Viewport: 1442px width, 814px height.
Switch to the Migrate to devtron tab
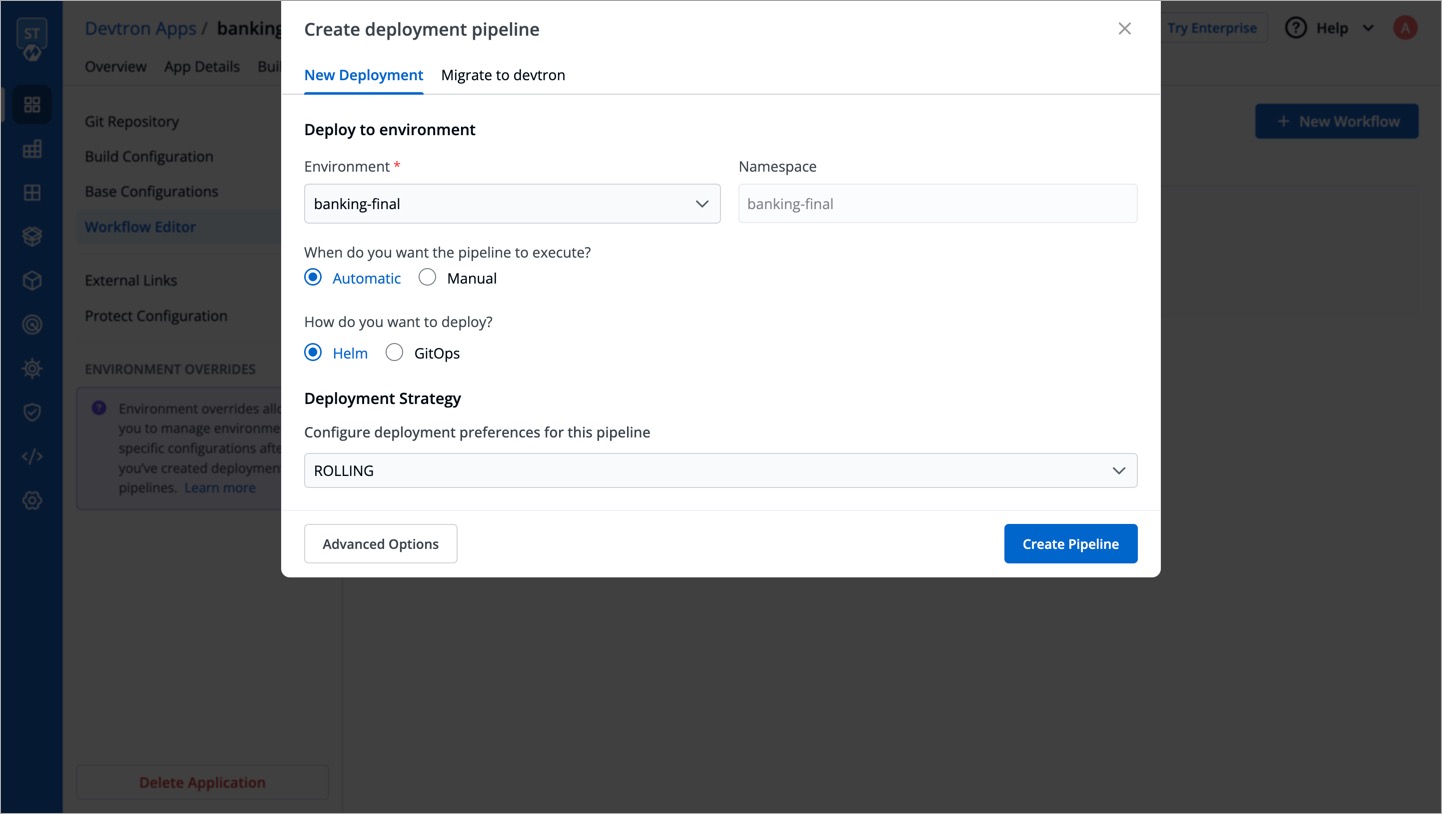tap(503, 74)
